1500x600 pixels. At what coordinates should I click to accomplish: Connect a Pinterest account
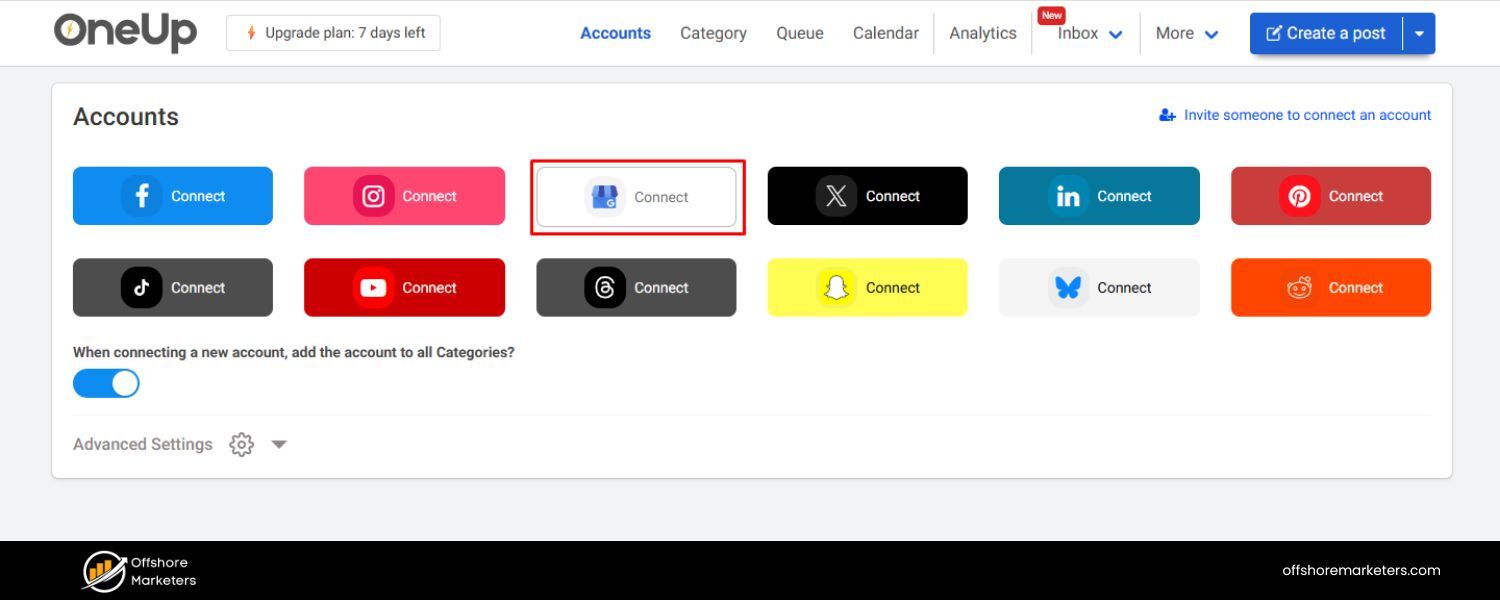tap(1330, 196)
